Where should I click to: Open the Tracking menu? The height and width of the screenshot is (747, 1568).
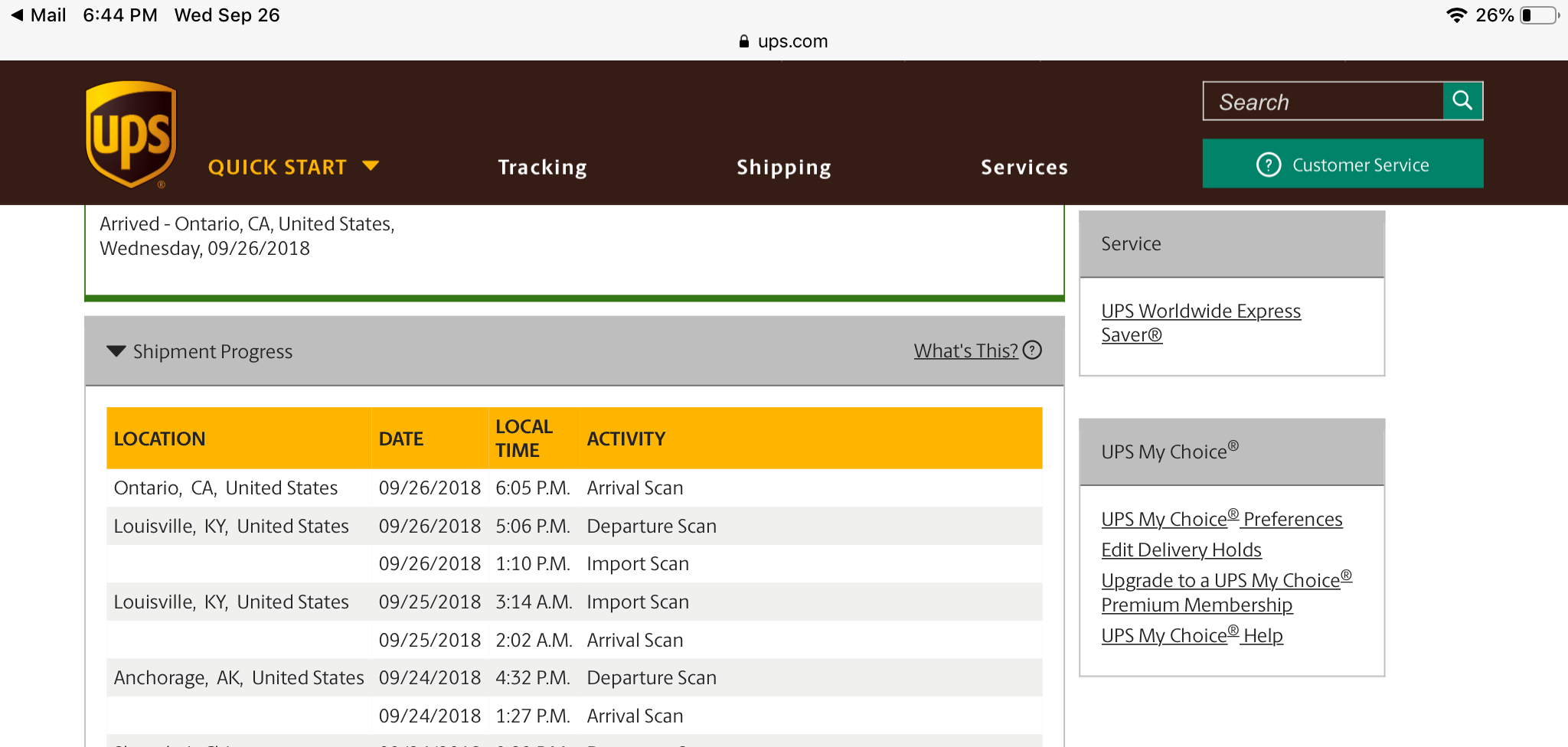pos(542,167)
